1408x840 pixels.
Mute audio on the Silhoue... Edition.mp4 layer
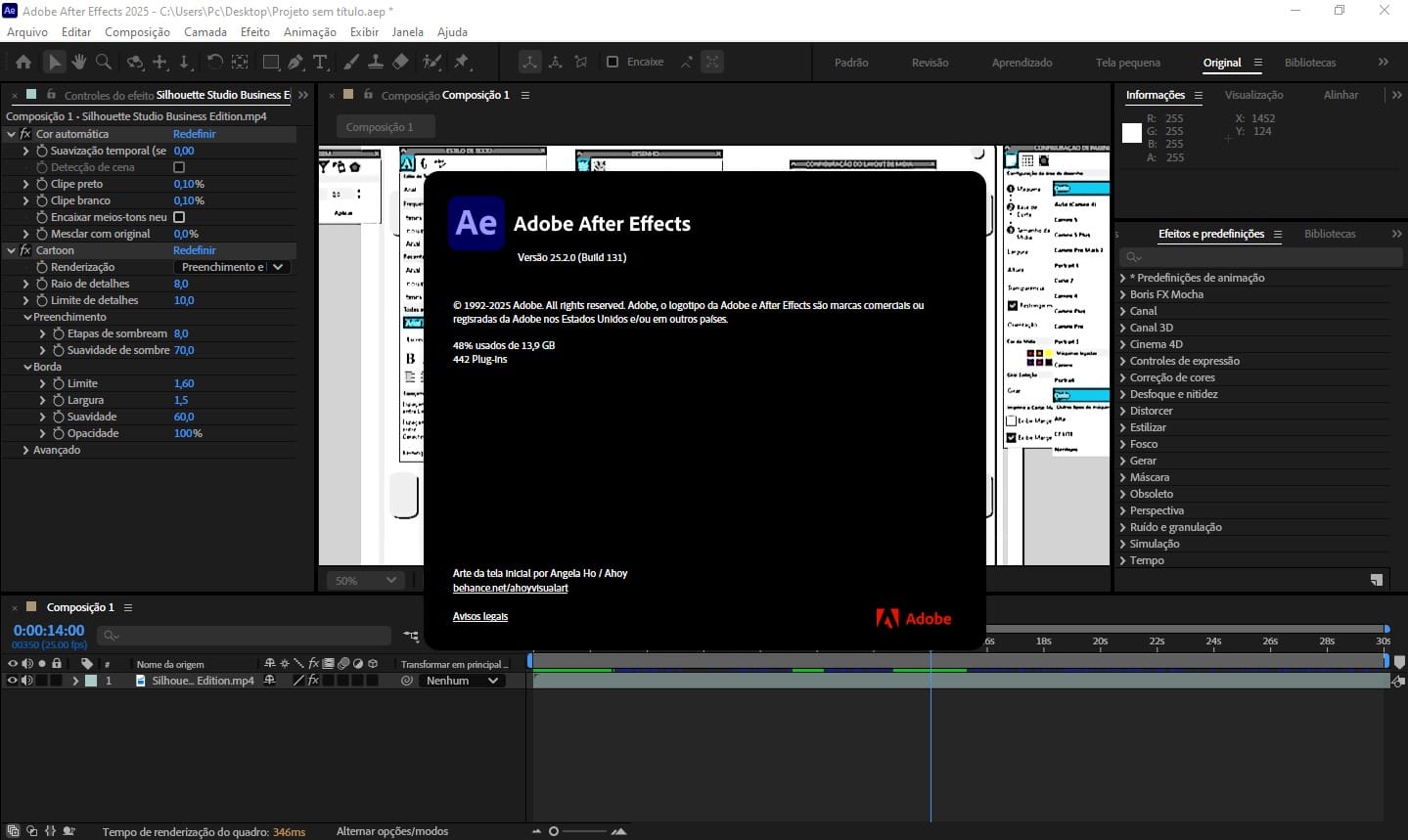25,680
